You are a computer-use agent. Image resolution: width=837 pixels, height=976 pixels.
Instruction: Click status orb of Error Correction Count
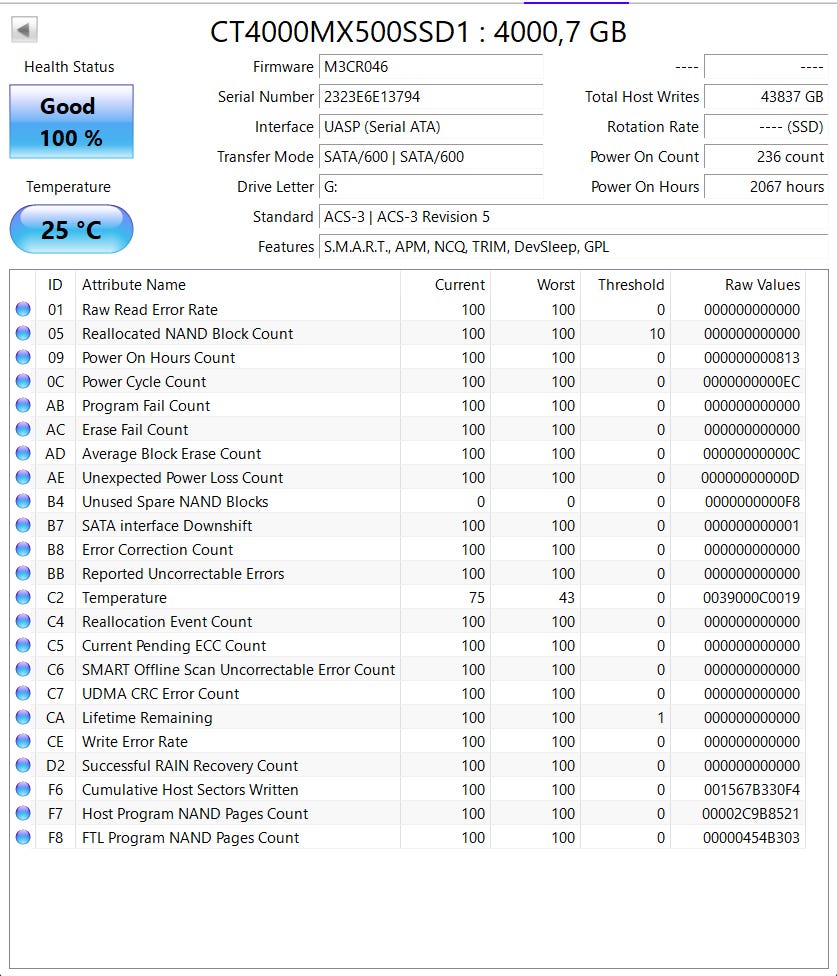point(23,549)
